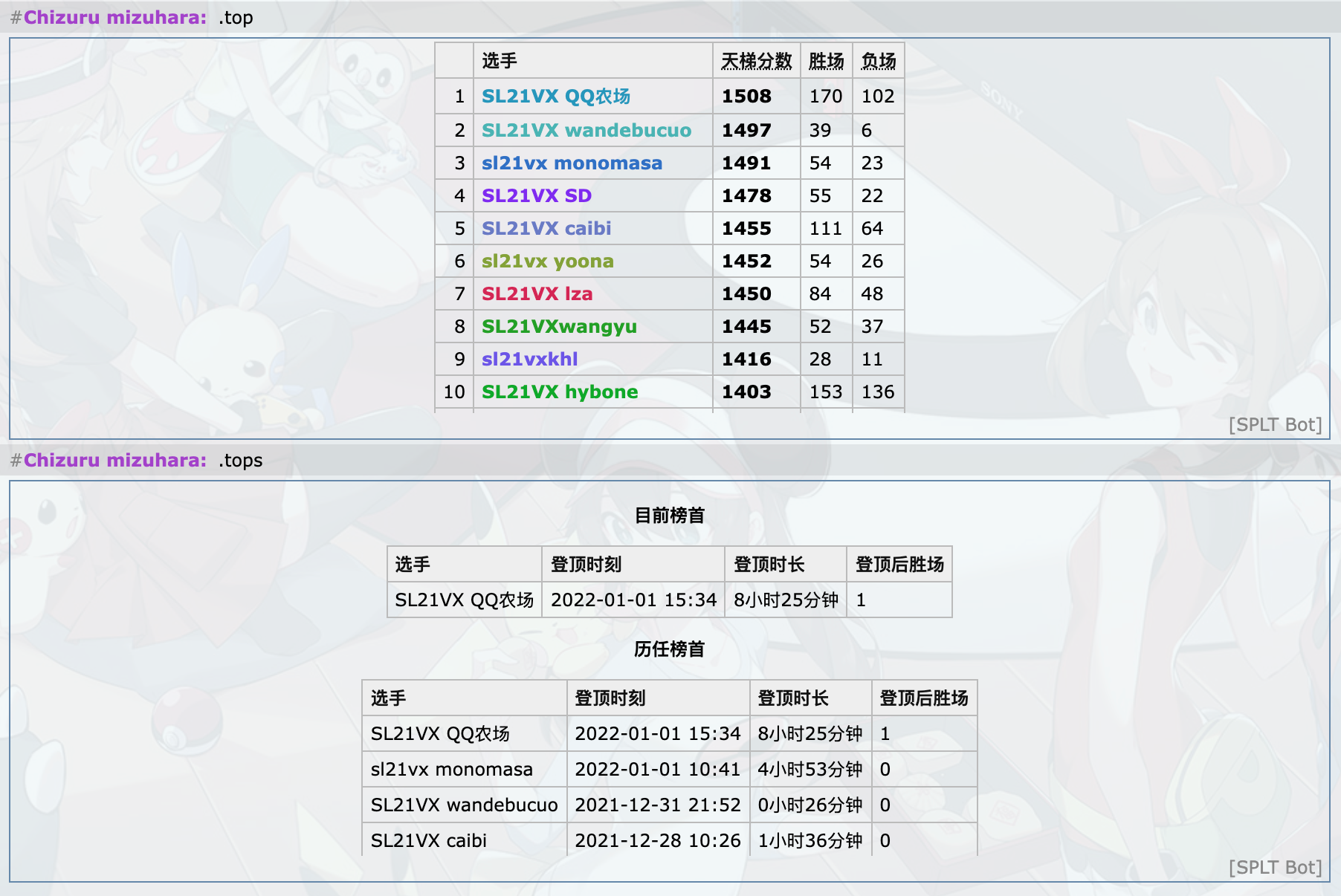1341x896 pixels.
Task: Click Chizuru mizuhara username above .tops message
Action: point(114,461)
